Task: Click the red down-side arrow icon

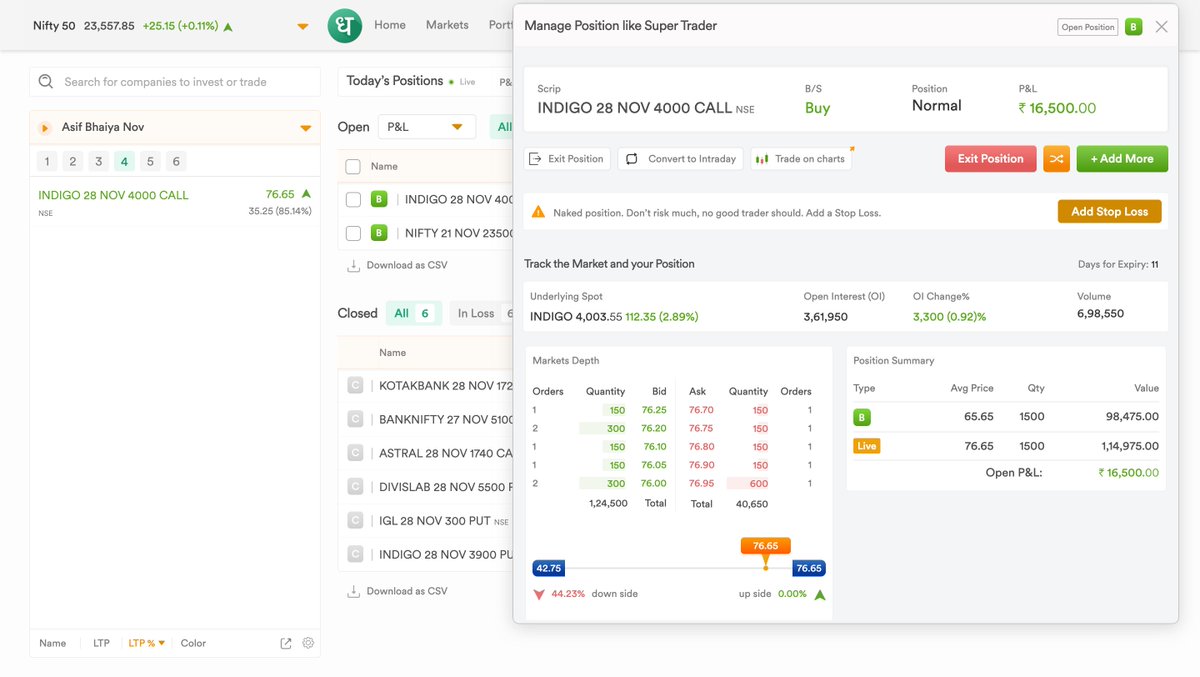Action: click(539, 594)
